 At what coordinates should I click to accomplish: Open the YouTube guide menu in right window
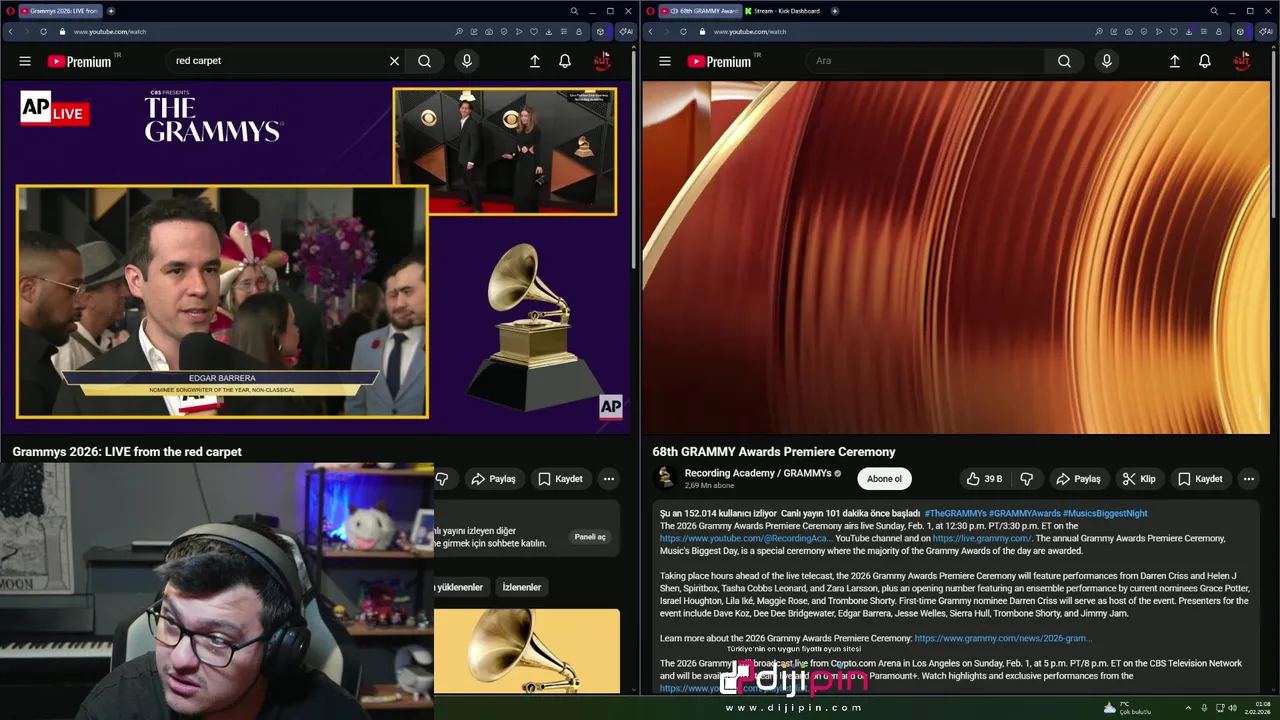pos(665,61)
